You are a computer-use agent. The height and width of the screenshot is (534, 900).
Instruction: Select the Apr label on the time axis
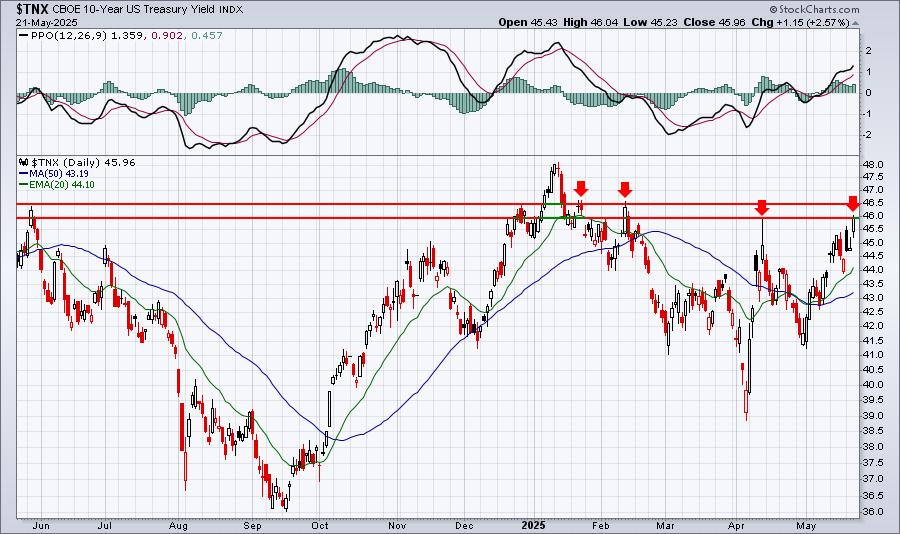coord(736,525)
